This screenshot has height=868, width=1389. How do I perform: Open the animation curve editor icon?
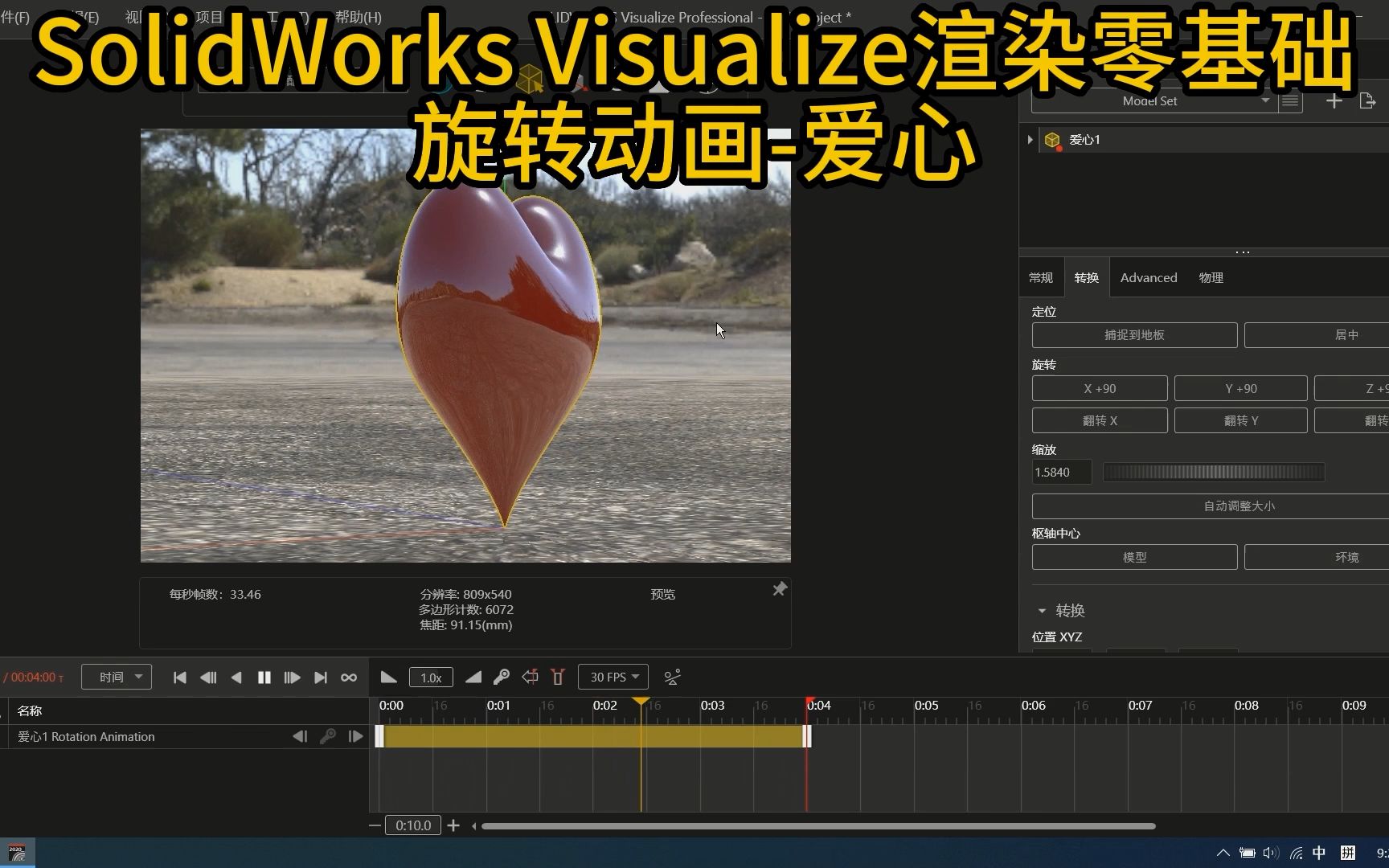(x=672, y=677)
